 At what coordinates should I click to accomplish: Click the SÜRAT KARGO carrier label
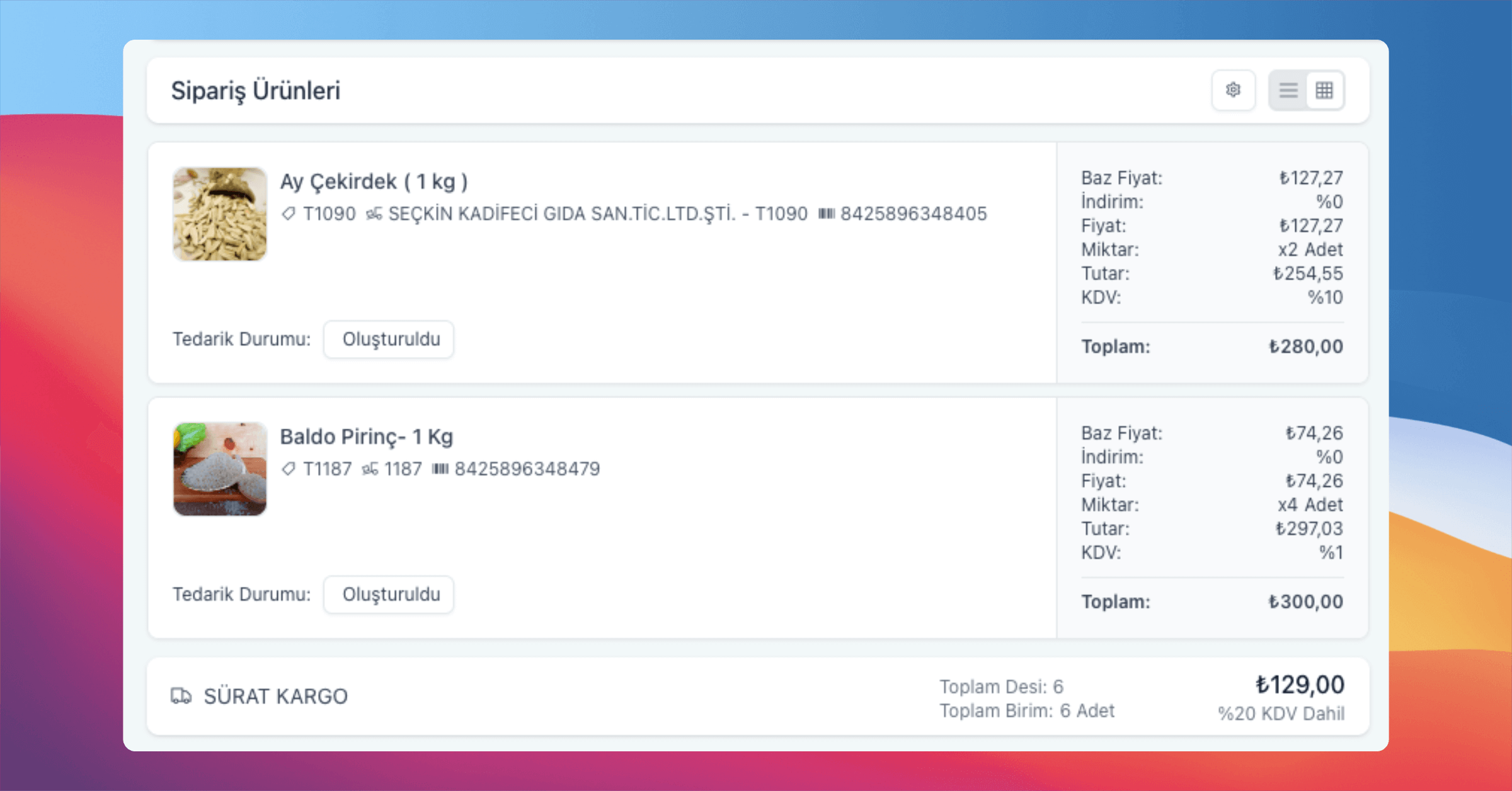tap(275, 696)
